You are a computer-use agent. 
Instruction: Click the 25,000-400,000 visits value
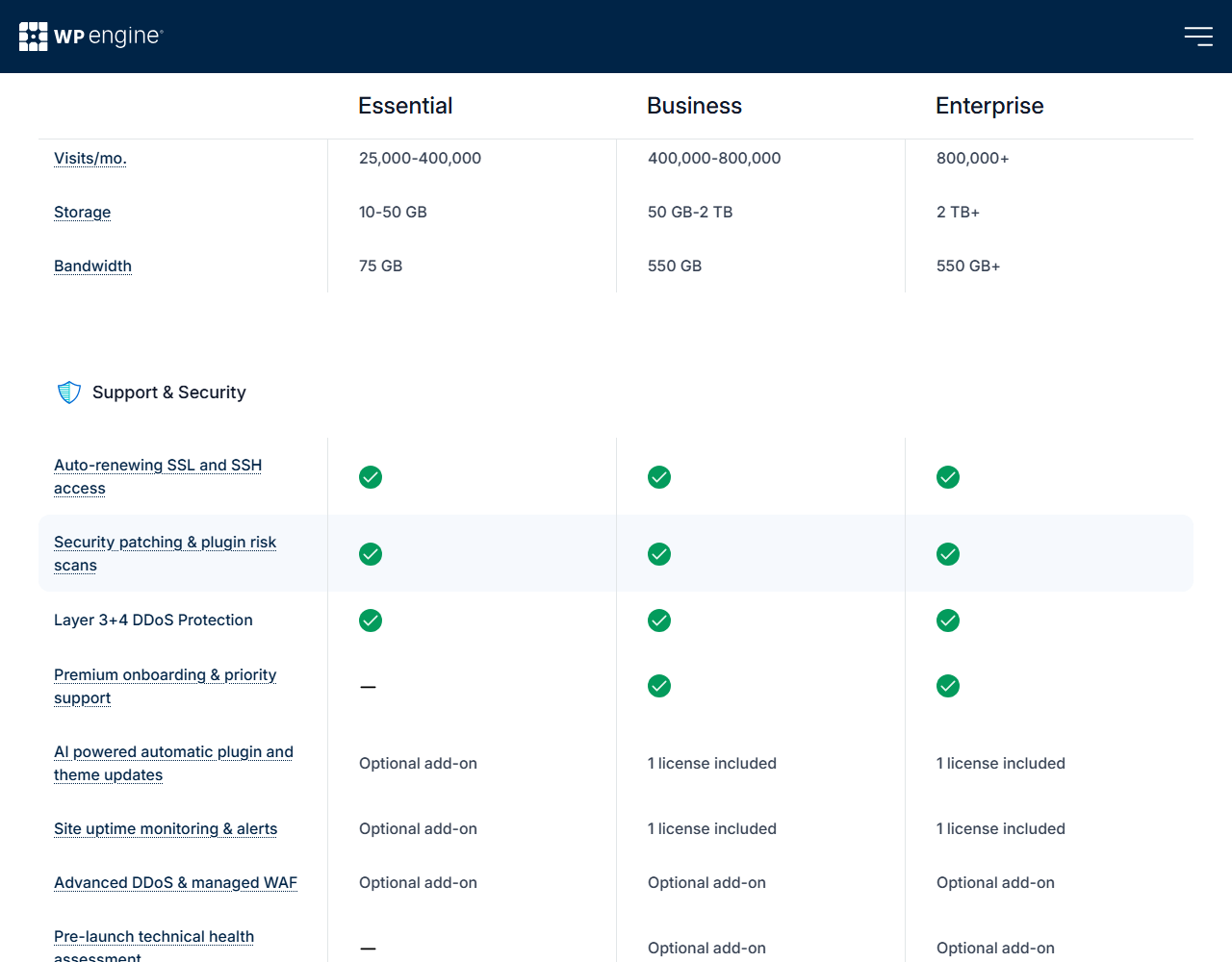coord(420,159)
